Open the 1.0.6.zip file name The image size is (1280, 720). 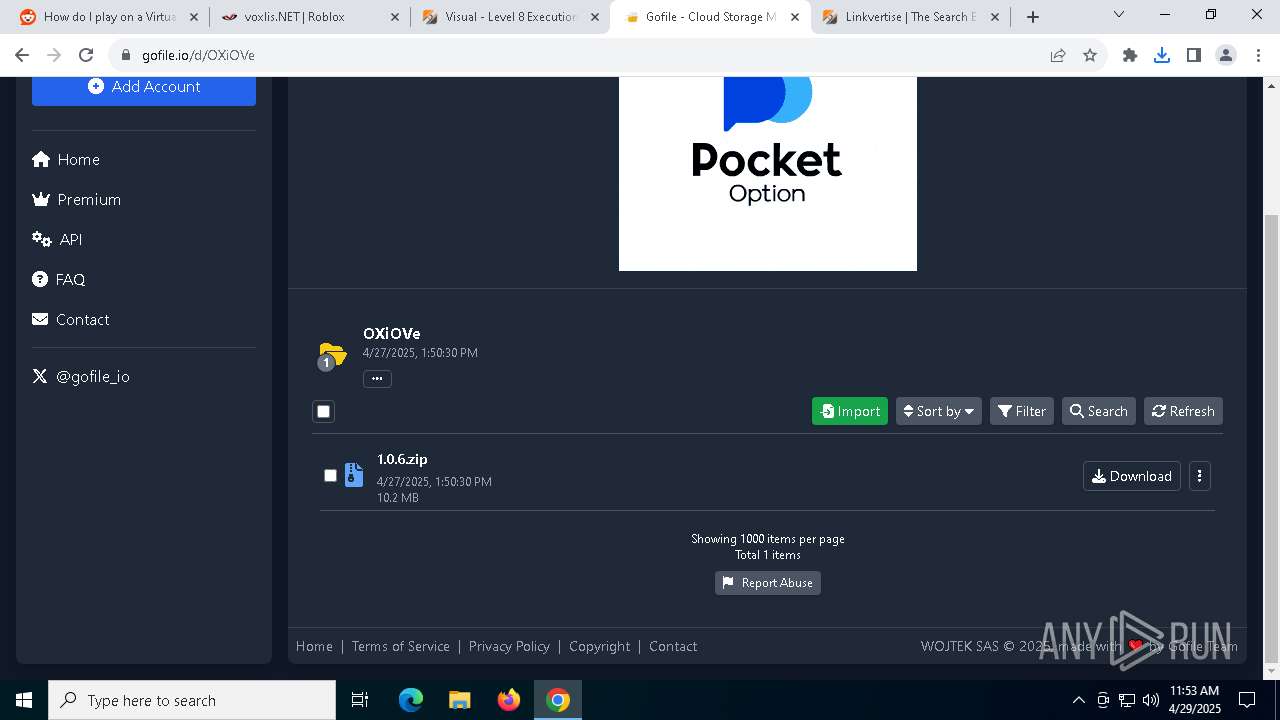[x=402, y=459]
